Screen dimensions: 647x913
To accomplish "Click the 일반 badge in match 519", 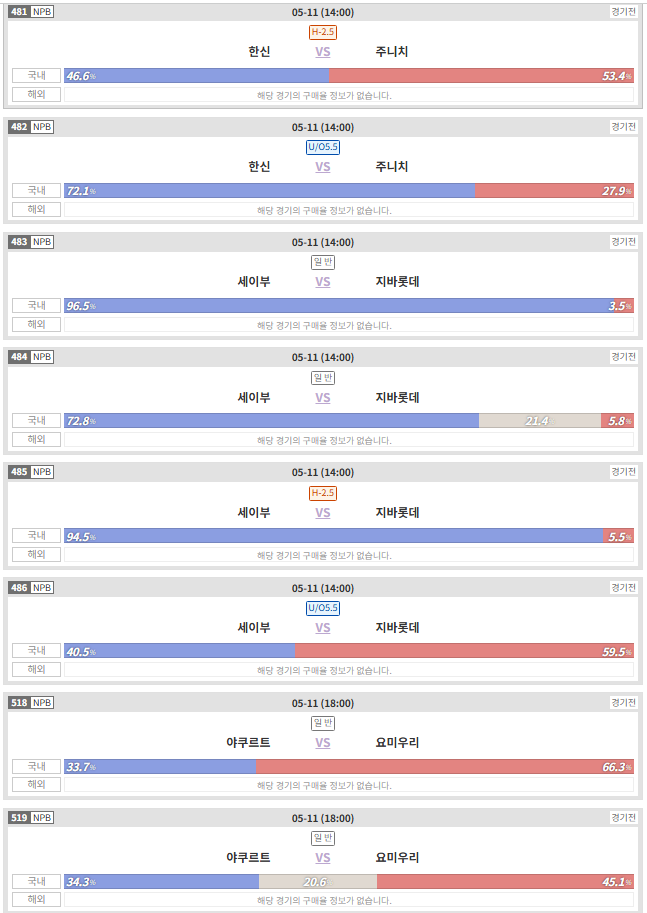I will tap(323, 838).
